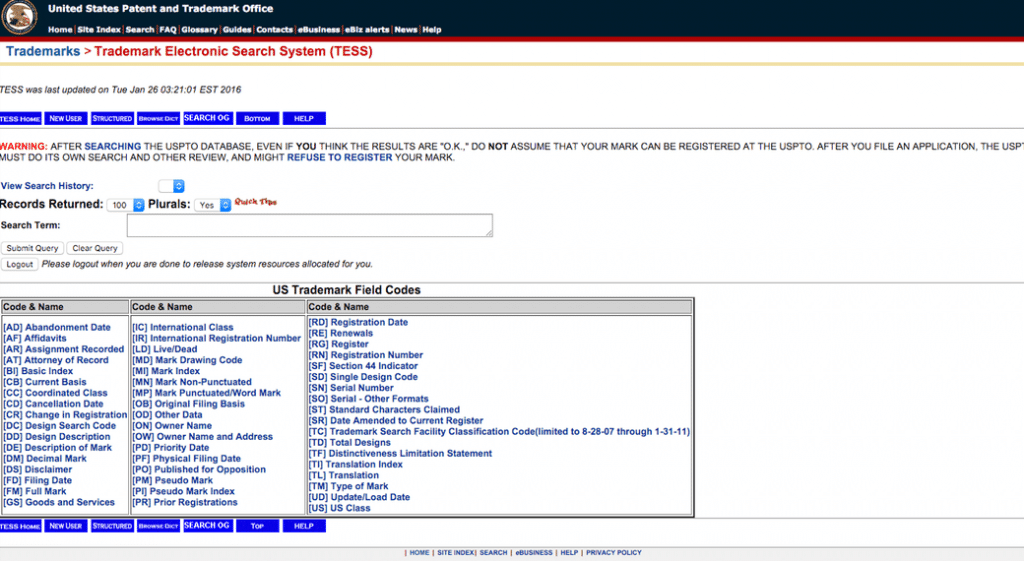Open Search in the header menu
This screenshot has height=561, width=1024.
[140, 30]
